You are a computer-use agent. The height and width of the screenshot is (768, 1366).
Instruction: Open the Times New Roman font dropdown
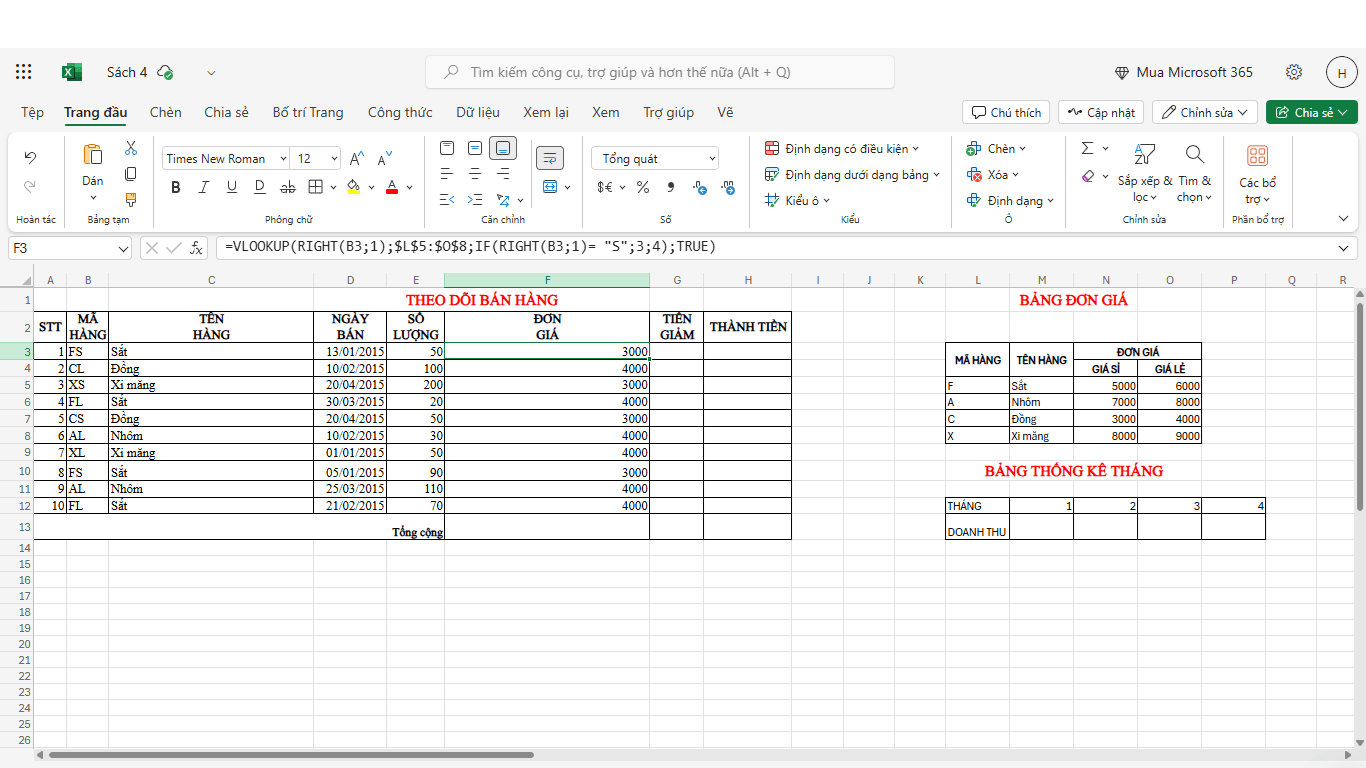click(x=226, y=158)
